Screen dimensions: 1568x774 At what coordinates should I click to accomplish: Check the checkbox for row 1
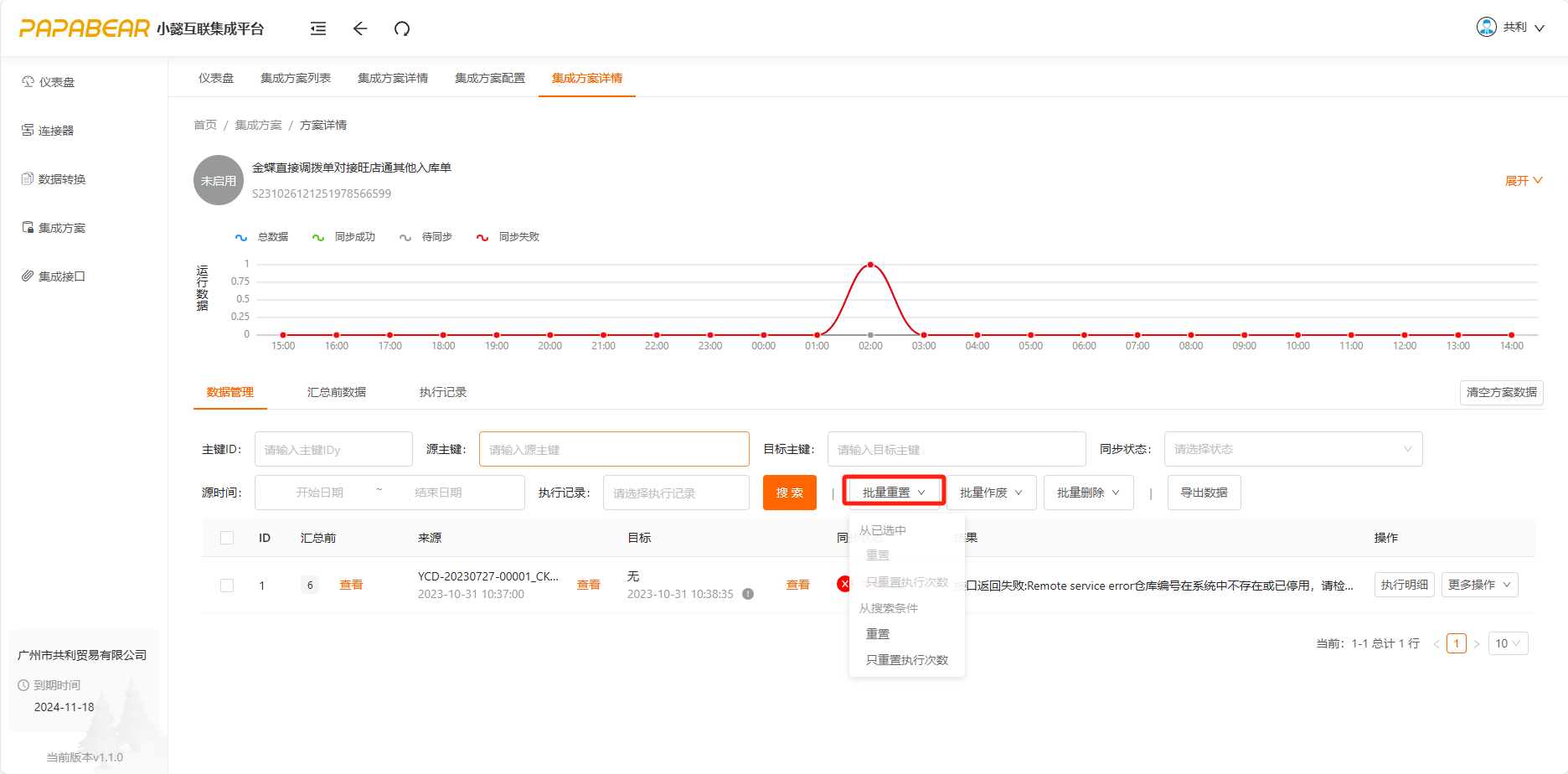point(227,586)
